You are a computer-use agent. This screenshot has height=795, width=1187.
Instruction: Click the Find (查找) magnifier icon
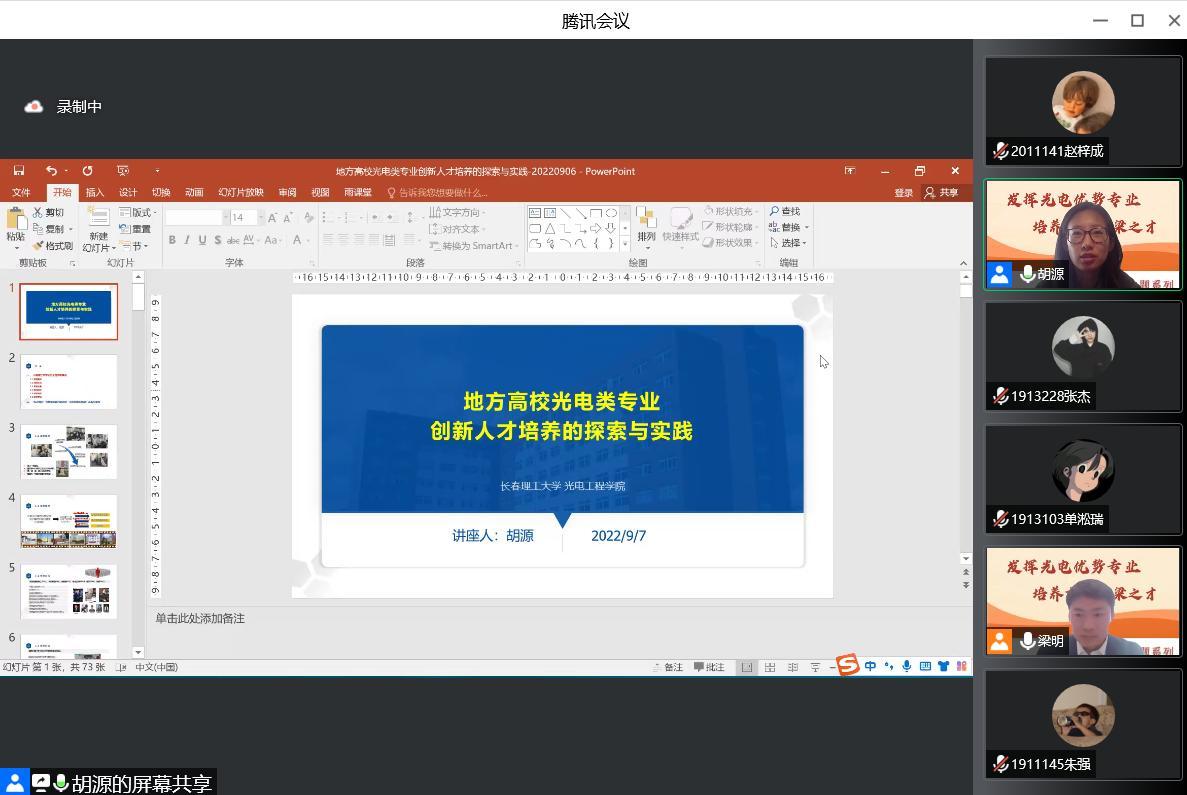point(775,212)
